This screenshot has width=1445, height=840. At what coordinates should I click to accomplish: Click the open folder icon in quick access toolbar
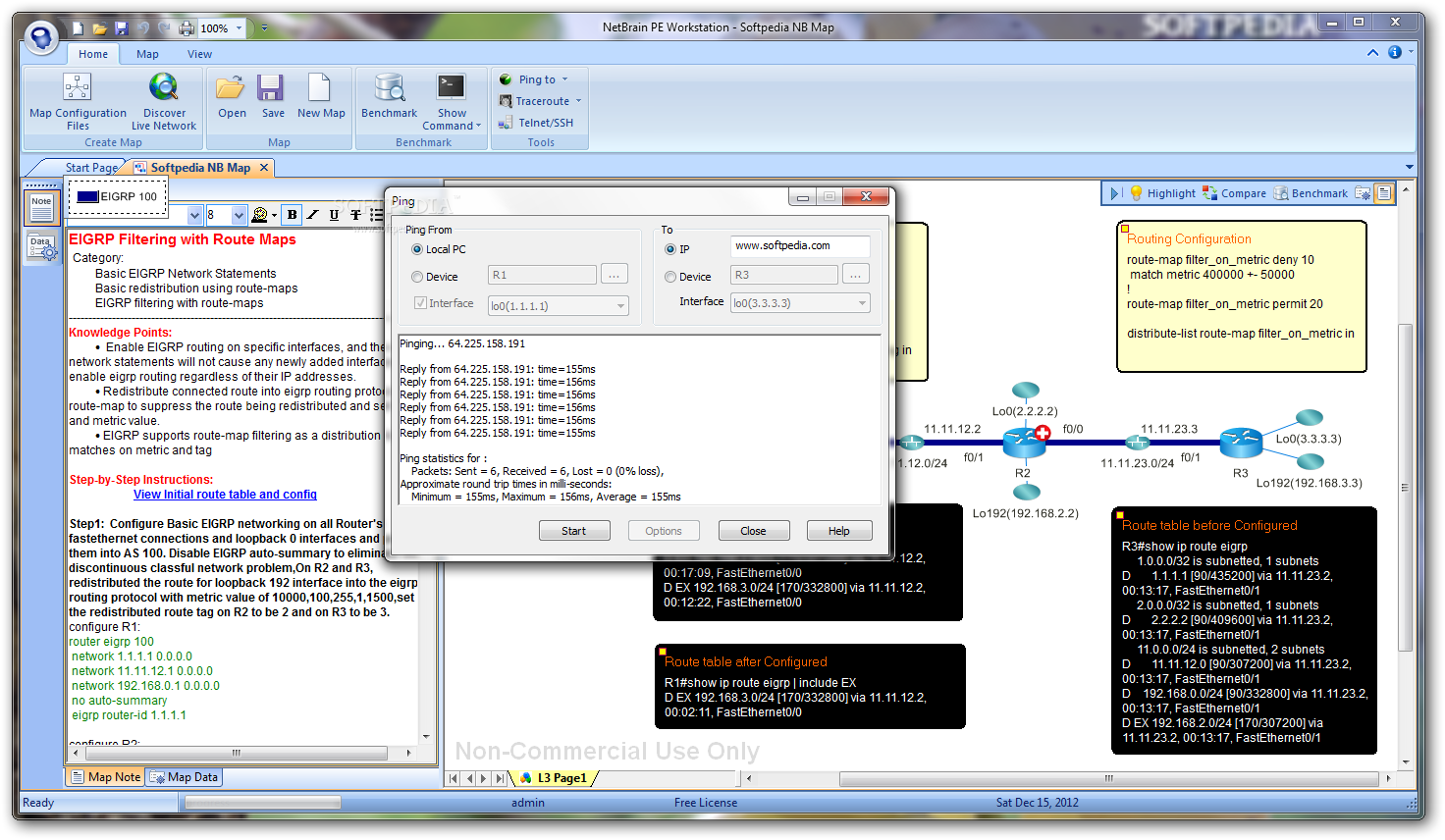coord(99,28)
